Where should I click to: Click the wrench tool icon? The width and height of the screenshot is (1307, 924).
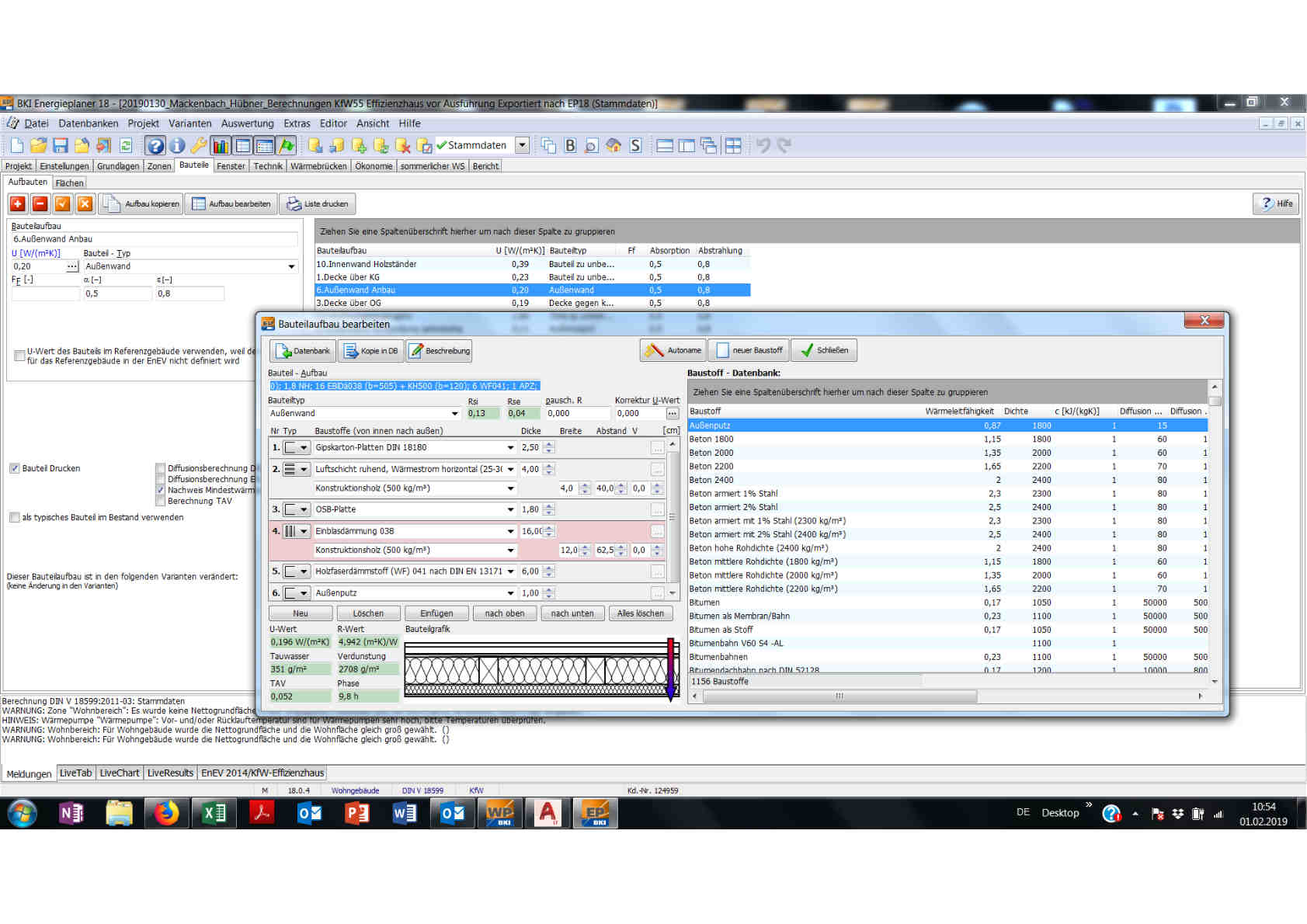(199, 145)
